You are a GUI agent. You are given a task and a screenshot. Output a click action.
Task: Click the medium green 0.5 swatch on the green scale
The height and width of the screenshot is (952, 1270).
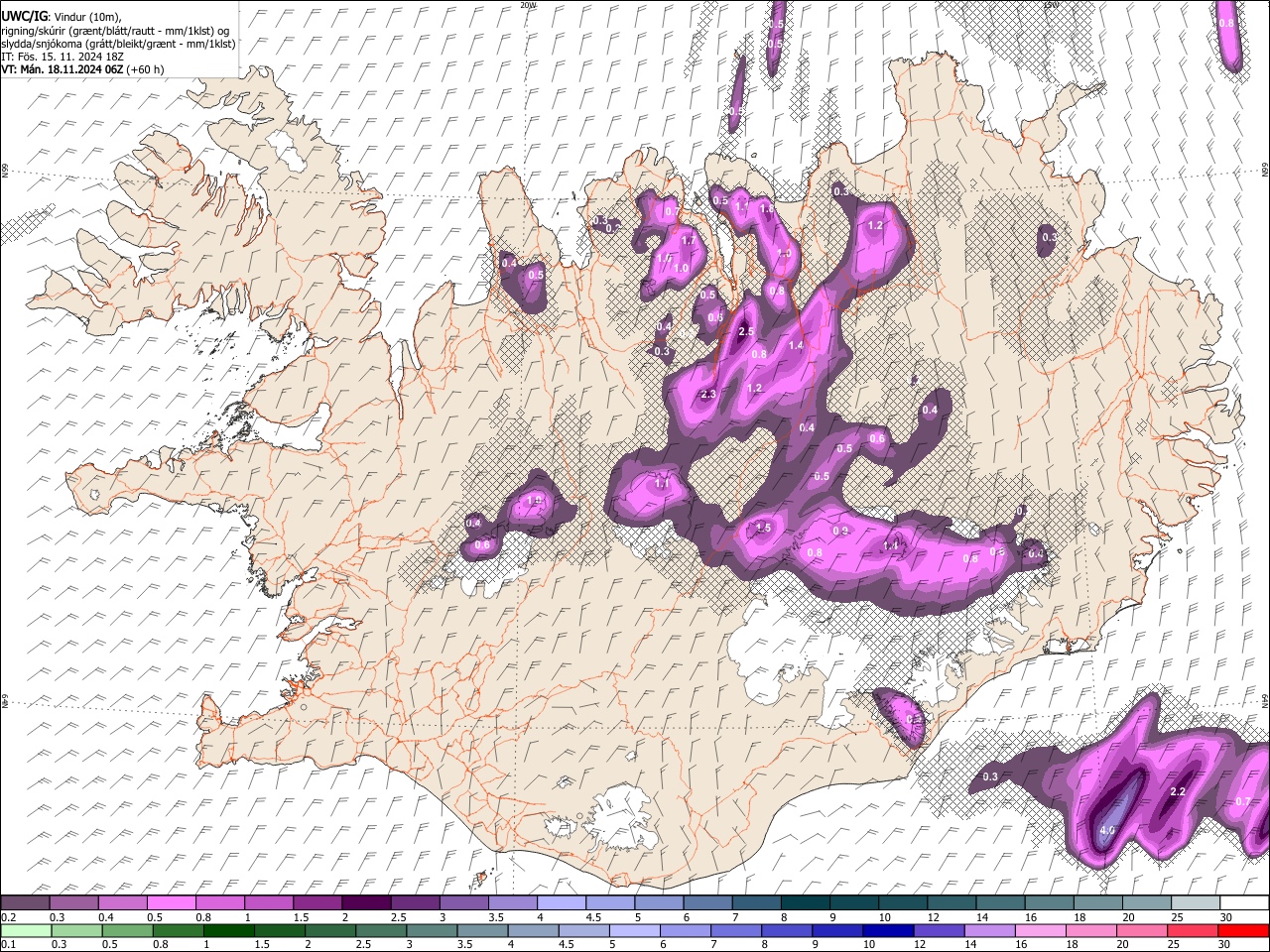click(x=126, y=930)
